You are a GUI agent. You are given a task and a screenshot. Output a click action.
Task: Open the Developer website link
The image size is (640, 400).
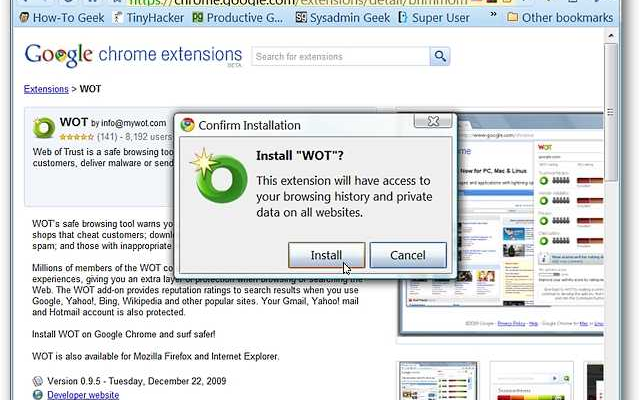pyautogui.click(x=83, y=395)
